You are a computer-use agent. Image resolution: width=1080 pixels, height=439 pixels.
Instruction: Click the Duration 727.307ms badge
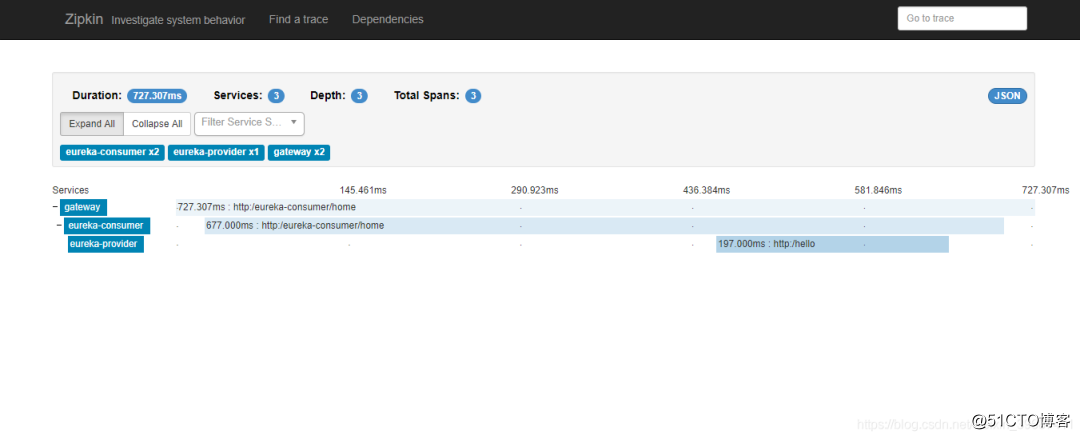(157, 96)
